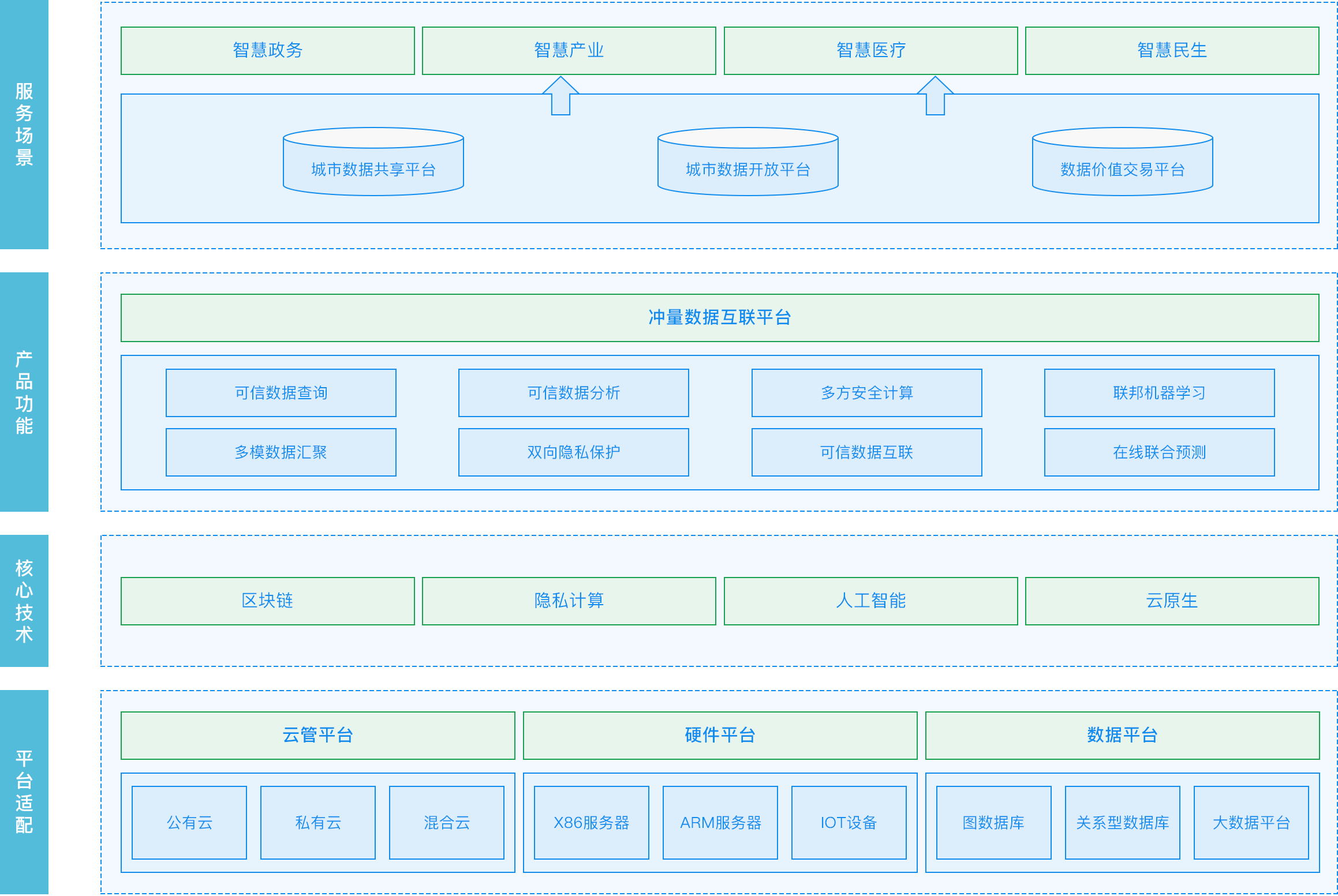1338x896 pixels.
Task: Click the 数据平台 header
Action: tap(1122, 736)
